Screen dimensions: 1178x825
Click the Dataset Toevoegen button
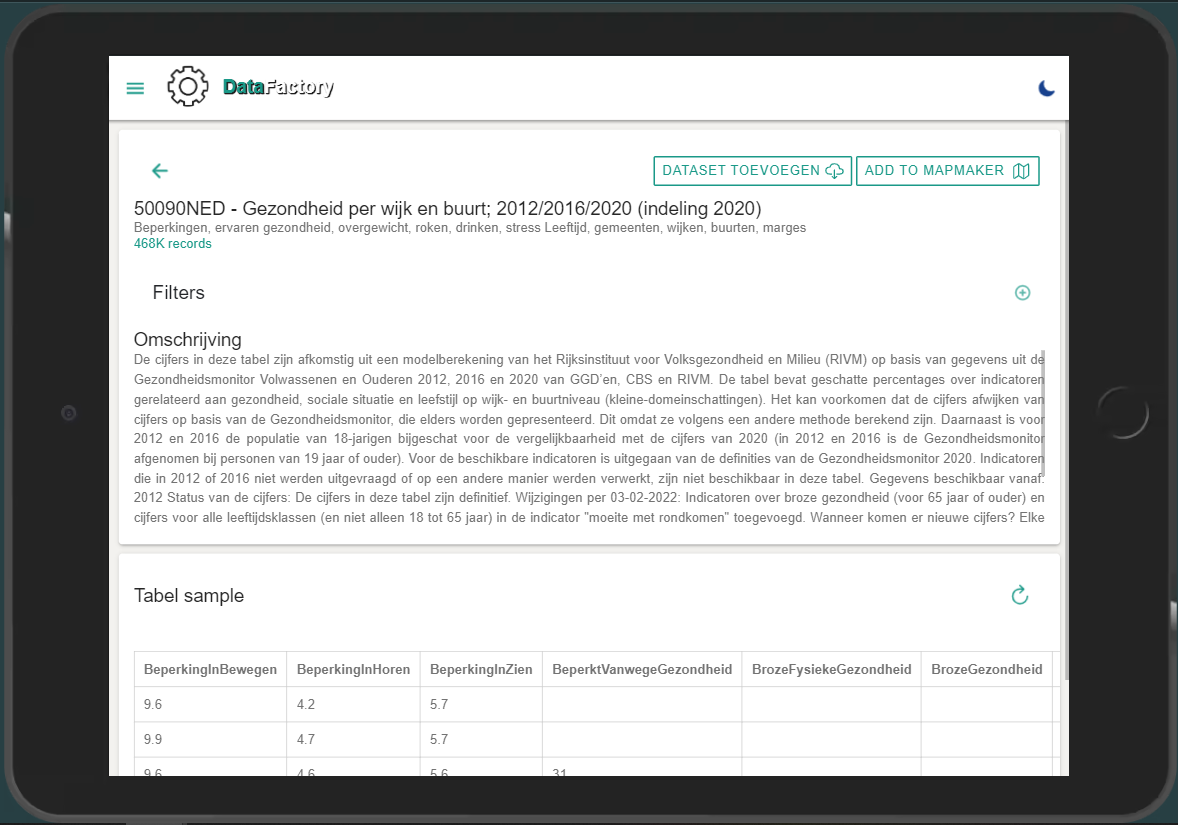[x=752, y=171]
